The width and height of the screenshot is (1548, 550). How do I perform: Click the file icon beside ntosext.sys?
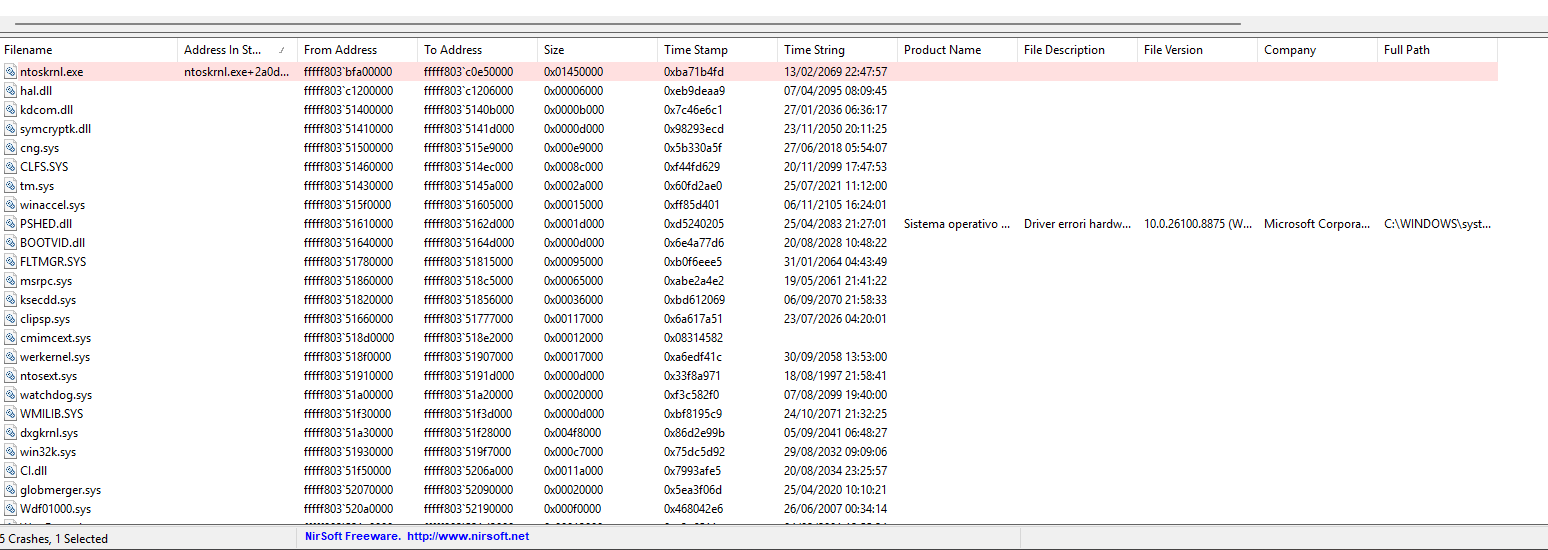tap(10, 376)
